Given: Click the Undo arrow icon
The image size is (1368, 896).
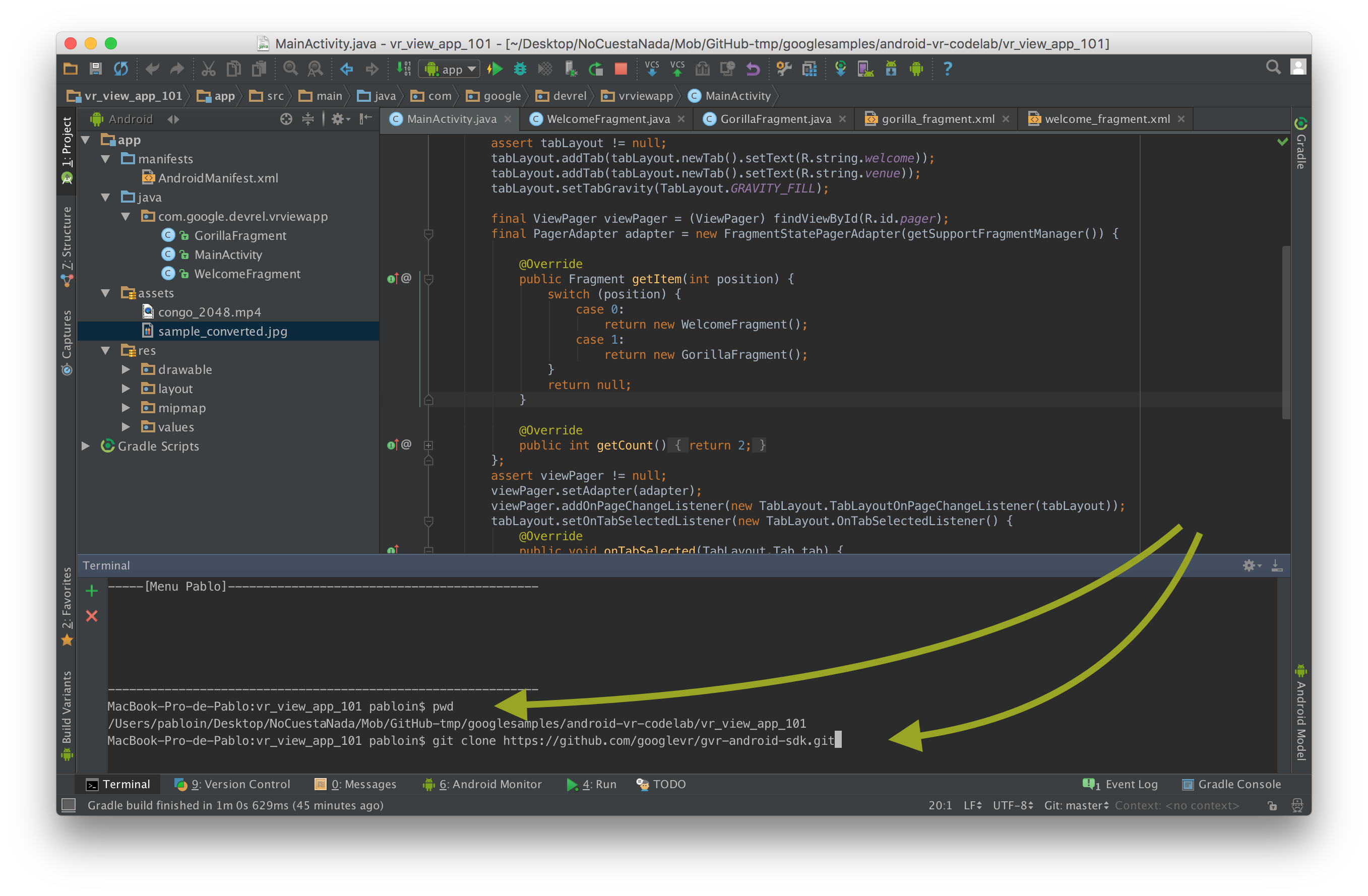Looking at the screenshot, I should click(152, 69).
